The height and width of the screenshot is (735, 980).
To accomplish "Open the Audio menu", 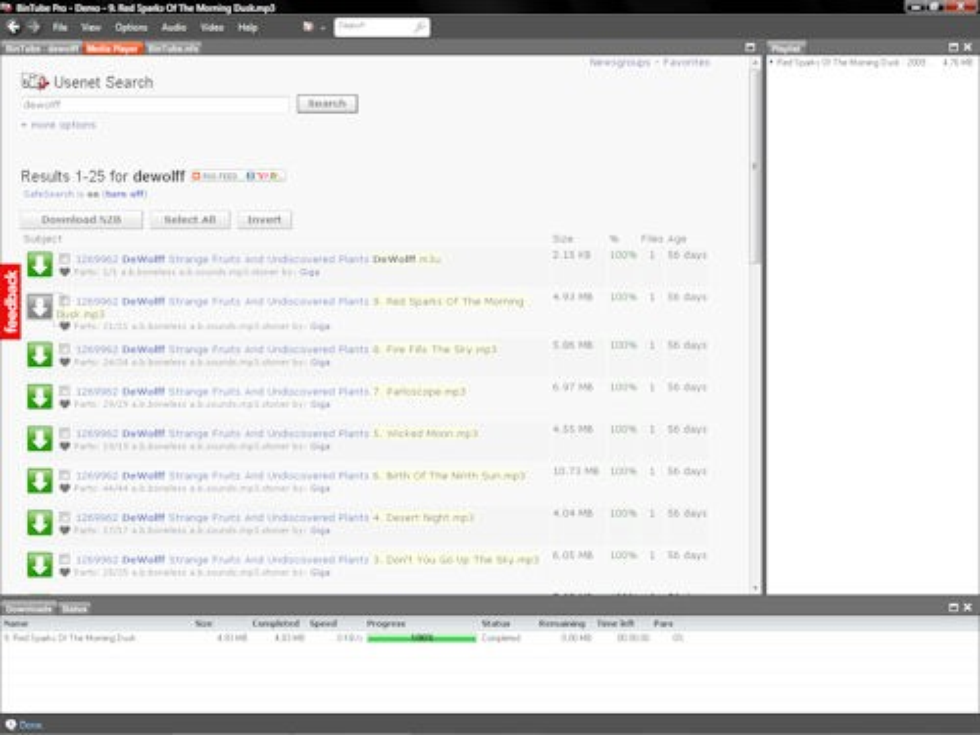I will point(174,28).
